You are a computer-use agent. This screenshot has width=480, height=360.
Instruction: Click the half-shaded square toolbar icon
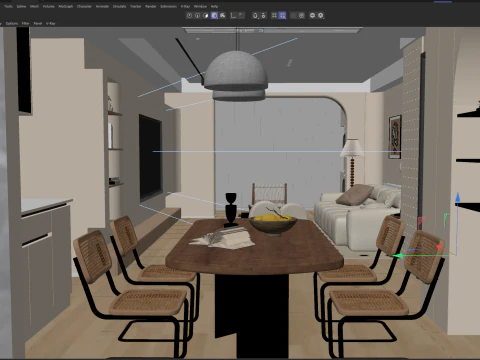click(206, 15)
